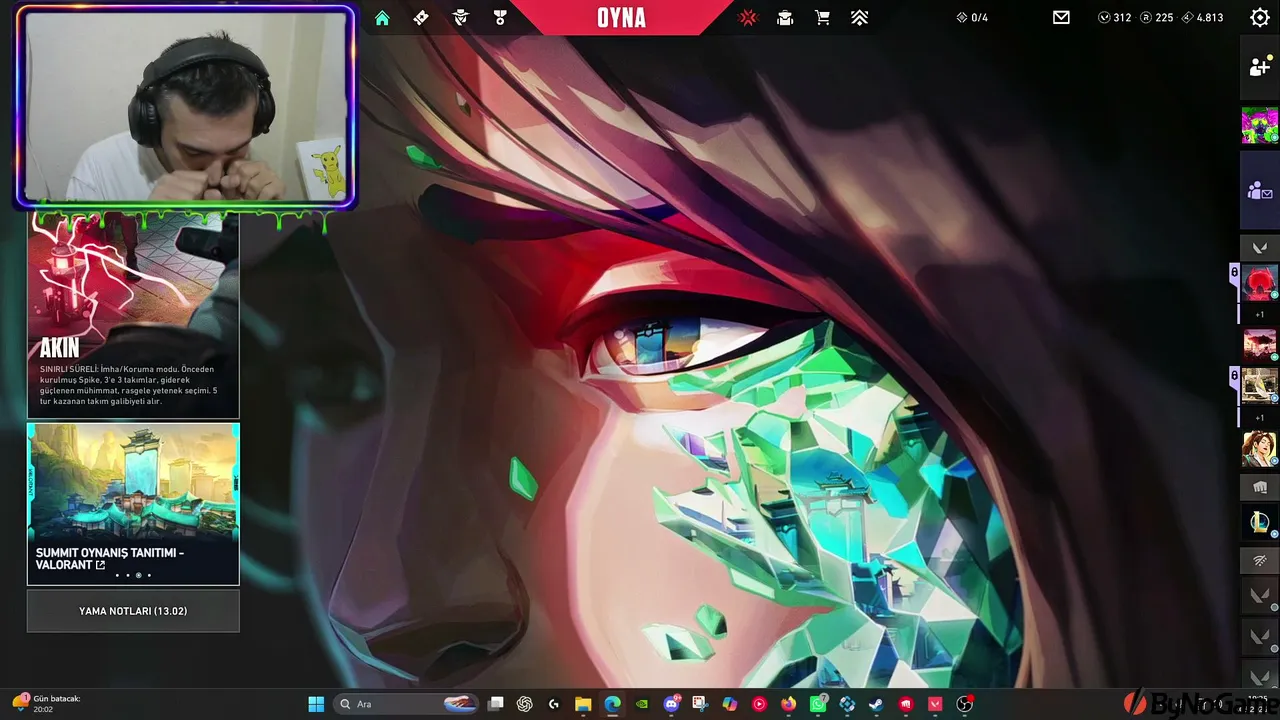The image size is (1280, 720).
Task: Open the Battlepass ticket icon
Action: (421, 17)
